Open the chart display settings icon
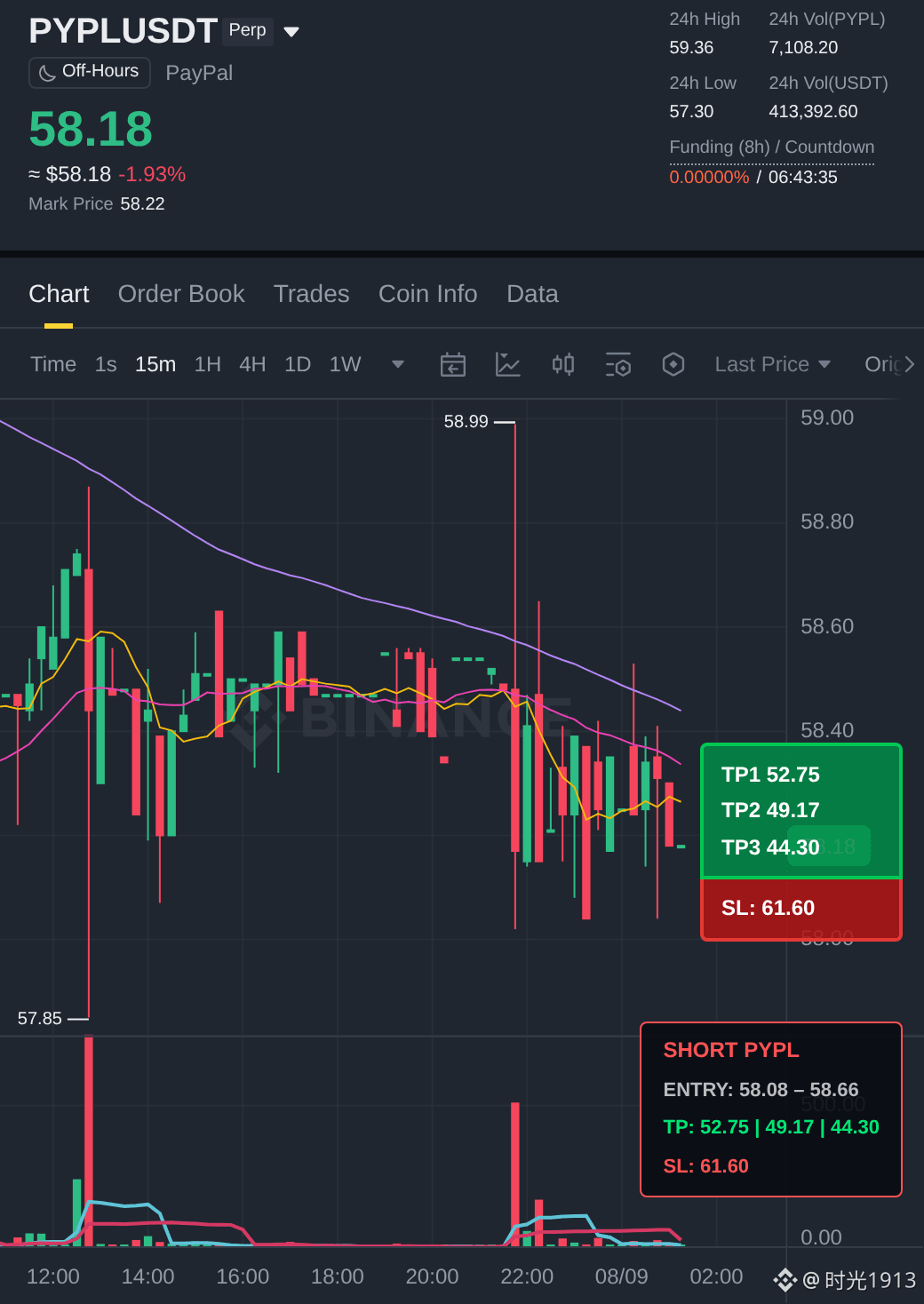This screenshot has width=924, height=1304. point(618,364)
